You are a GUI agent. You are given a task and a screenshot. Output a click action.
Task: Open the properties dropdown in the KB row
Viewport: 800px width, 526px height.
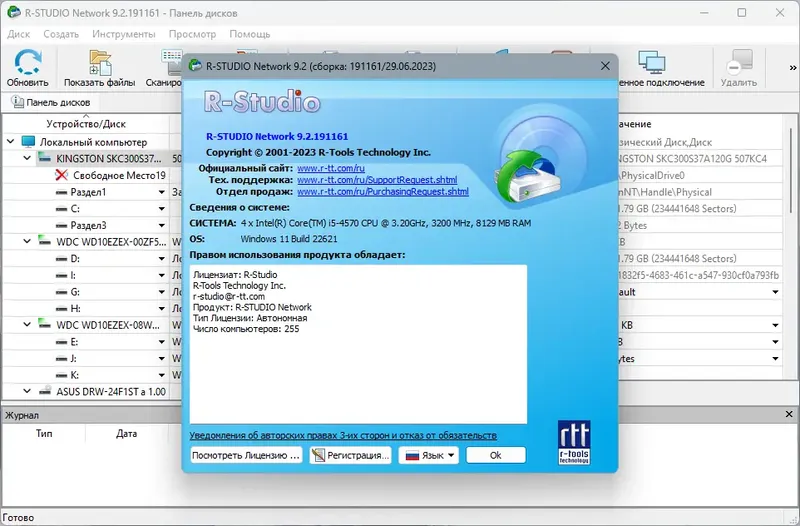click(775, 325)
